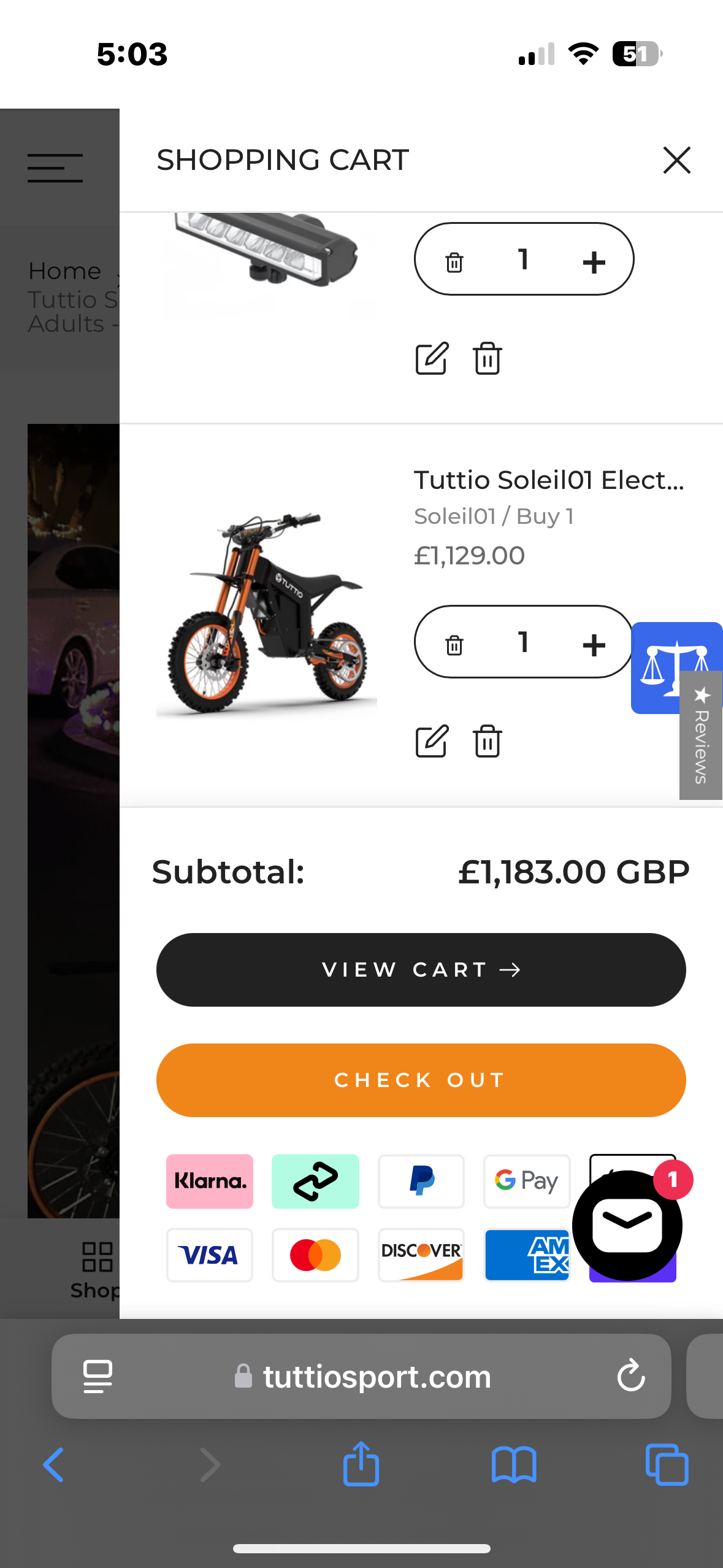Image resolution: width=723 pixels, height=1568 pixels.
Task: Remove the light accessory using the large trash icon
Action: point(488,358)
